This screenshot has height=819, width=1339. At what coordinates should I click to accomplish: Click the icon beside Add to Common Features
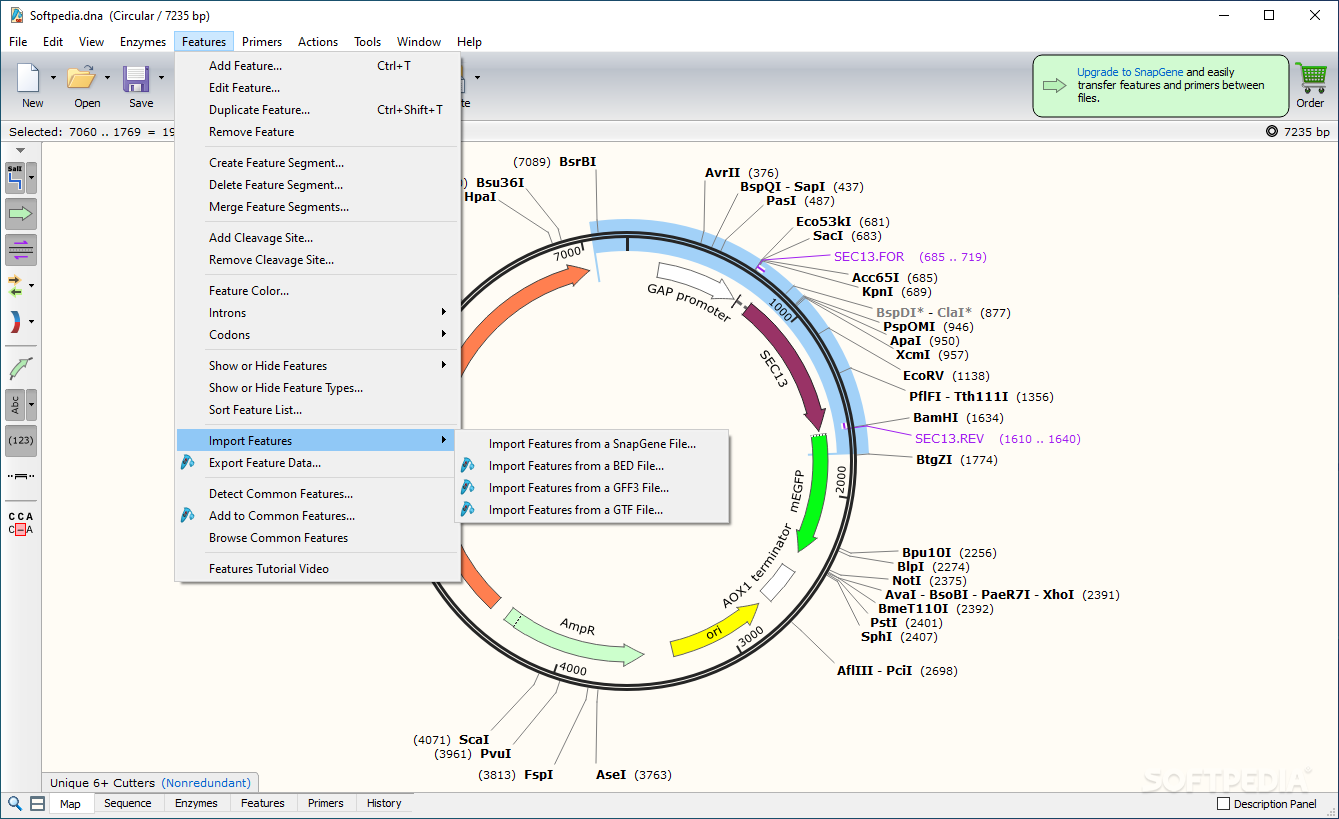187,515
